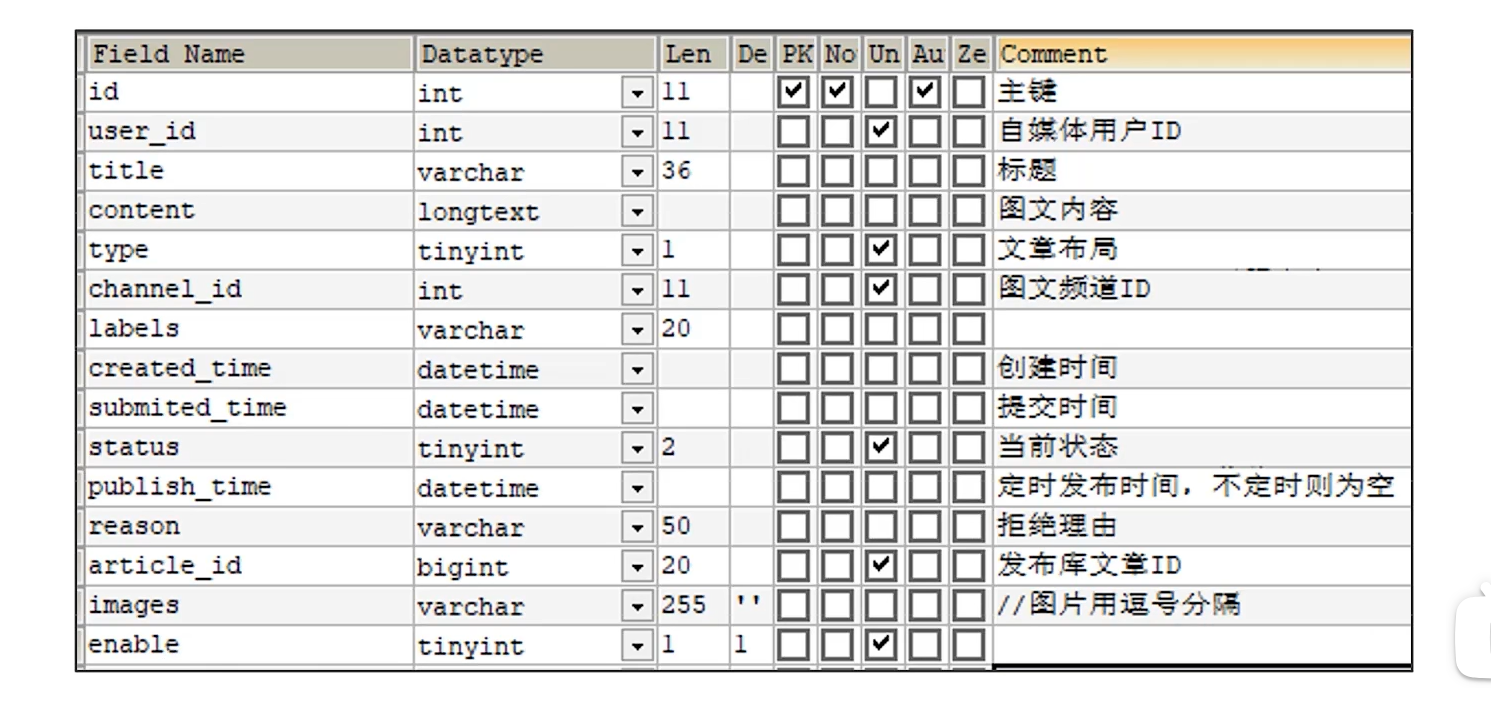Select the comment 自媒体用户ID
The image size is (1491, 720).
(x=1090, y=131)
